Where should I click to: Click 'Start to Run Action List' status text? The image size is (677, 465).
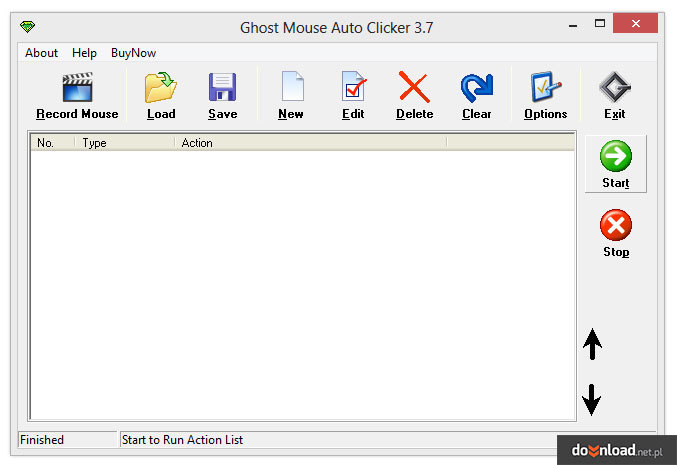point(182,440)
